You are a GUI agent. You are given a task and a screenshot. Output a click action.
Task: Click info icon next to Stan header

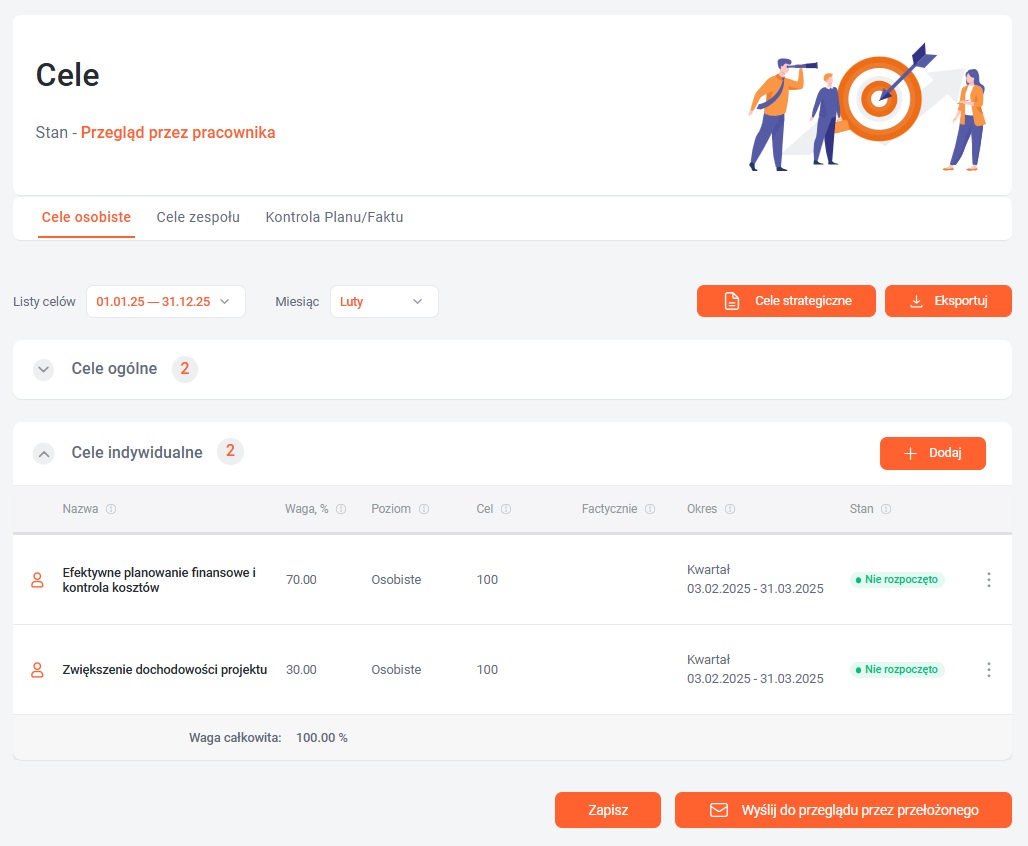pyautogui.click(x=886, y=509)
